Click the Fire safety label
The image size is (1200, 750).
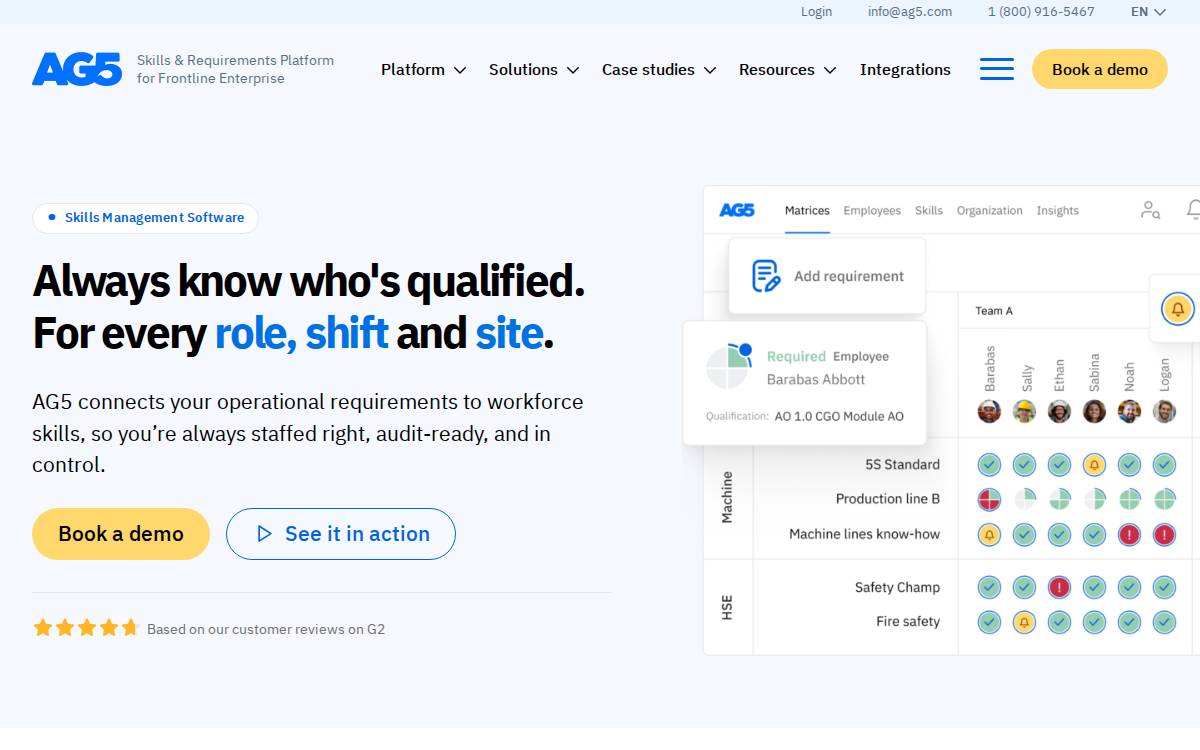point(908,622)
